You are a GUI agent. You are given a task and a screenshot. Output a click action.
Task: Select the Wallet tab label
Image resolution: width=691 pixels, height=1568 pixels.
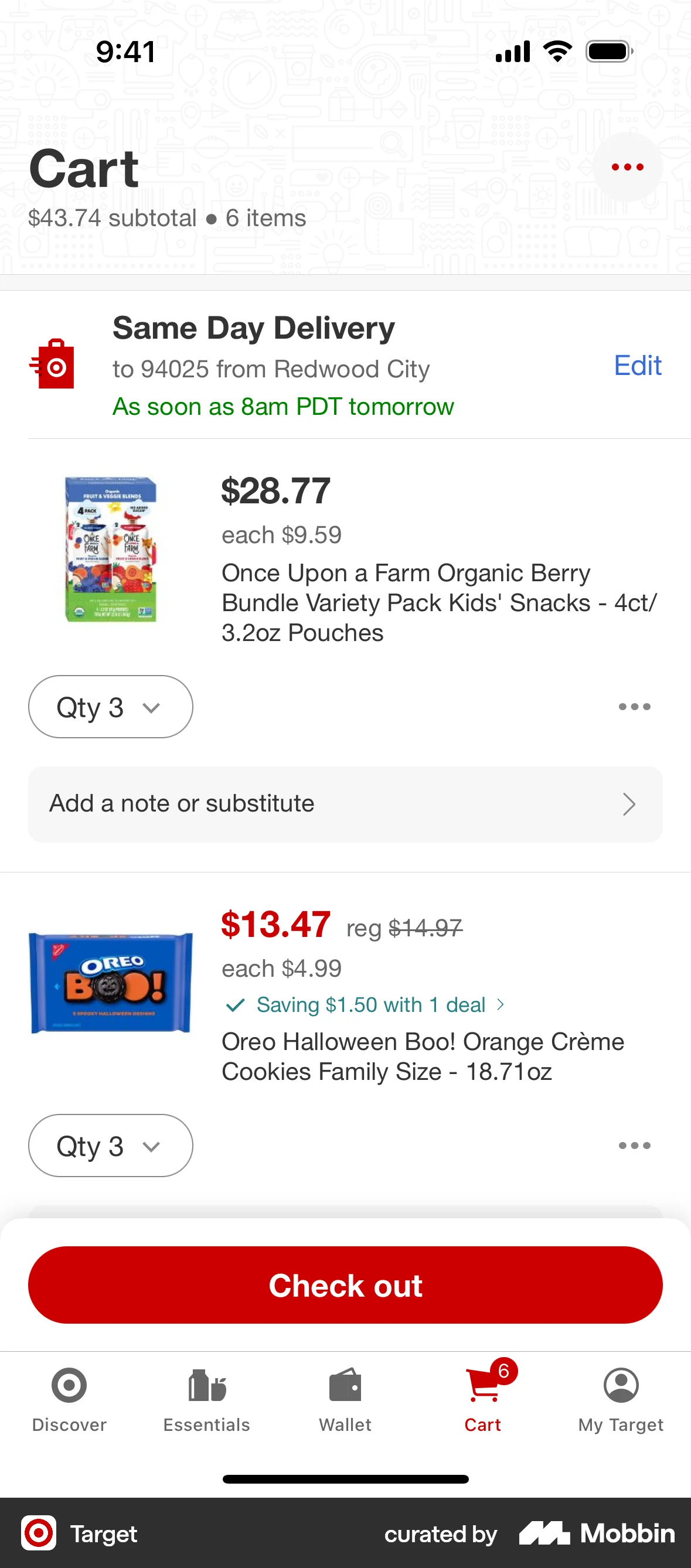coord(345,1424)
